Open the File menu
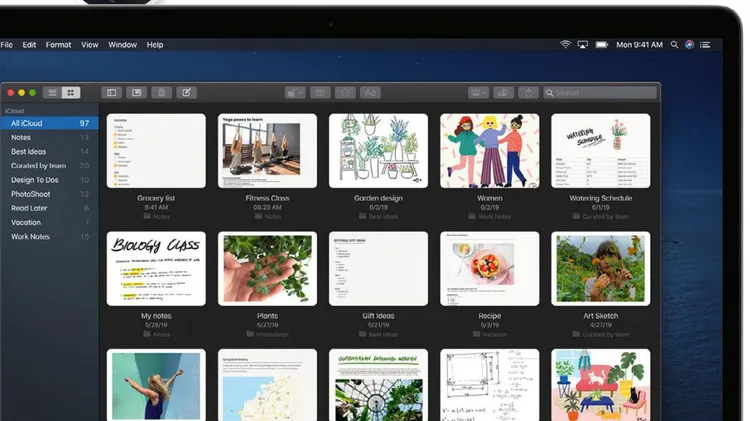Viewport: 750px width, 421px height. click(7, 44)
